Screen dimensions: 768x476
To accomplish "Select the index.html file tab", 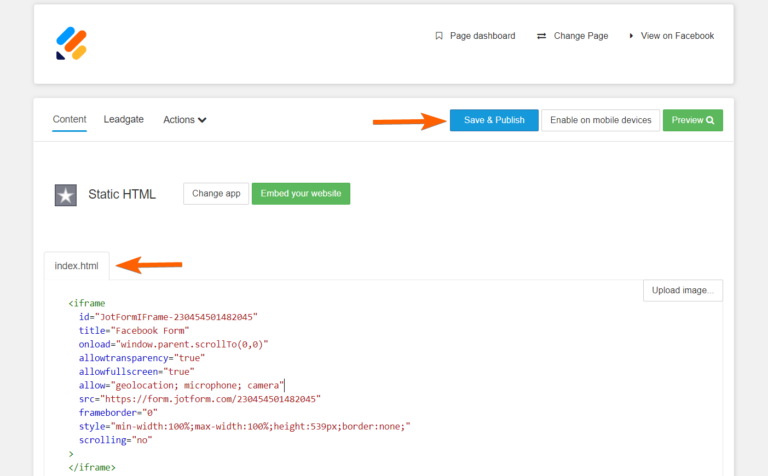I will coord(77,266).
